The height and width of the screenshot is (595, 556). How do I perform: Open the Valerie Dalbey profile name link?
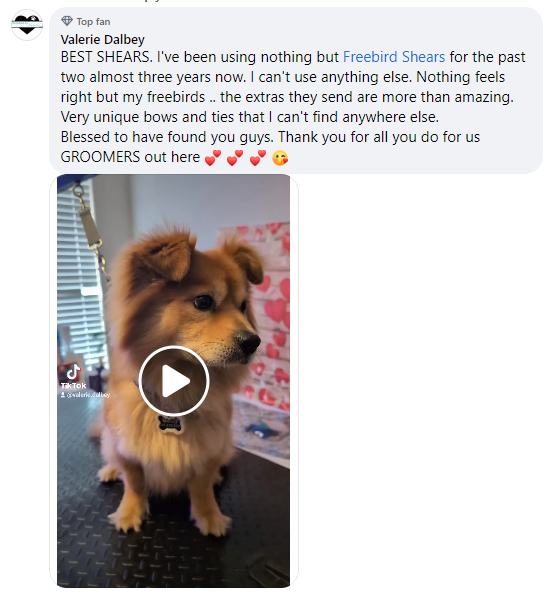click(102, 39)
